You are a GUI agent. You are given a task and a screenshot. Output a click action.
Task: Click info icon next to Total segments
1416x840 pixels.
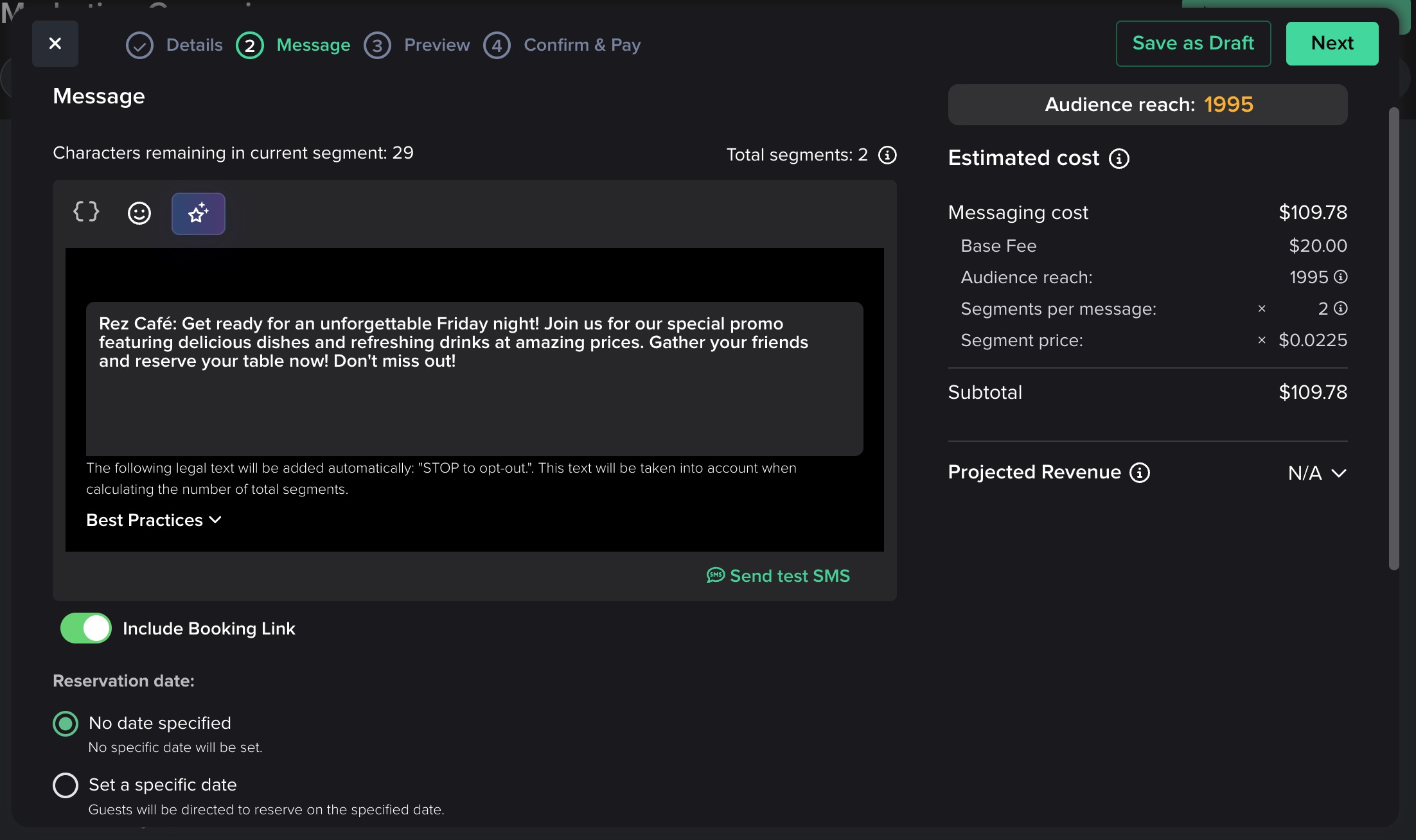coord(887,155)
